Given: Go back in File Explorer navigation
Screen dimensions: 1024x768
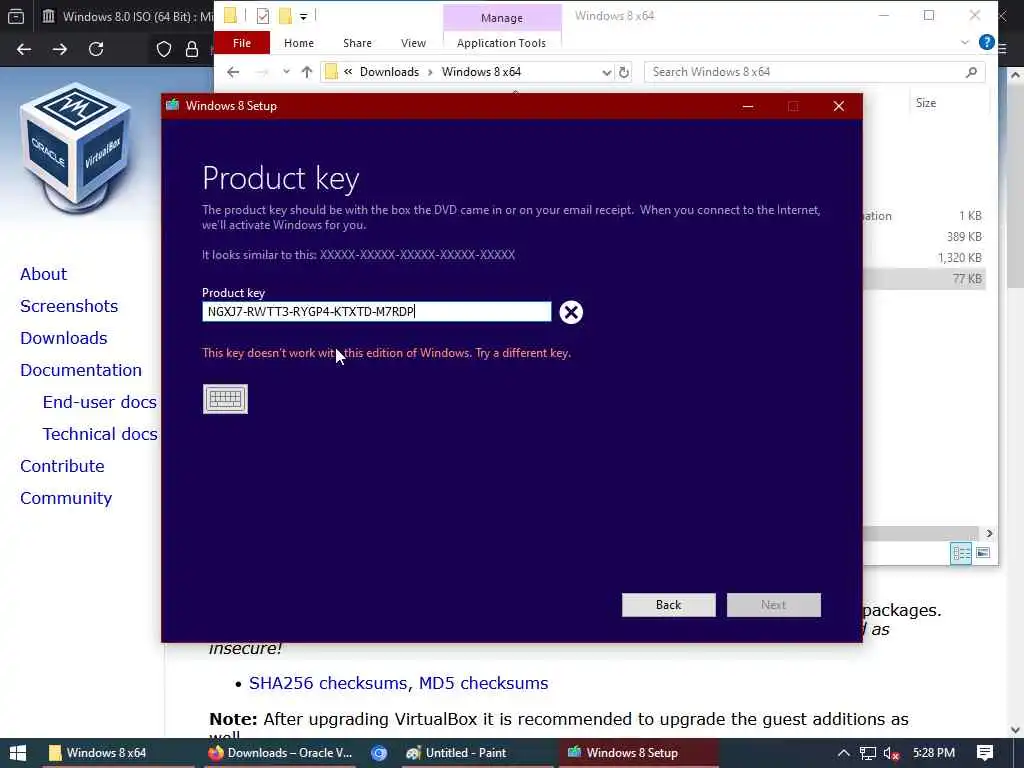Looking at the screenshot, I should tap(233, 72).
